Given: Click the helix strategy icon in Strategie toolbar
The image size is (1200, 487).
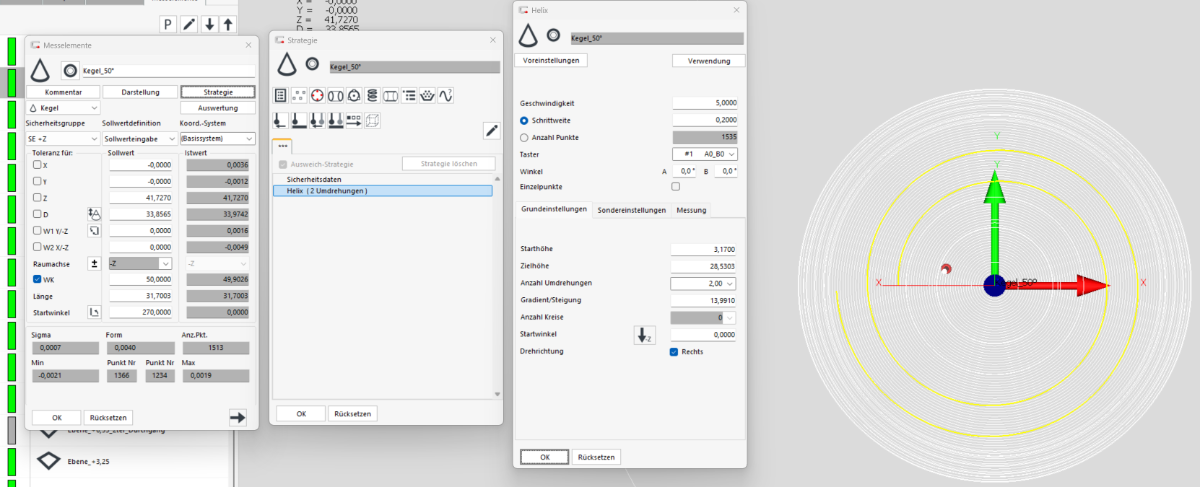Looking at the screenshot, I should [x=372, y=96].
